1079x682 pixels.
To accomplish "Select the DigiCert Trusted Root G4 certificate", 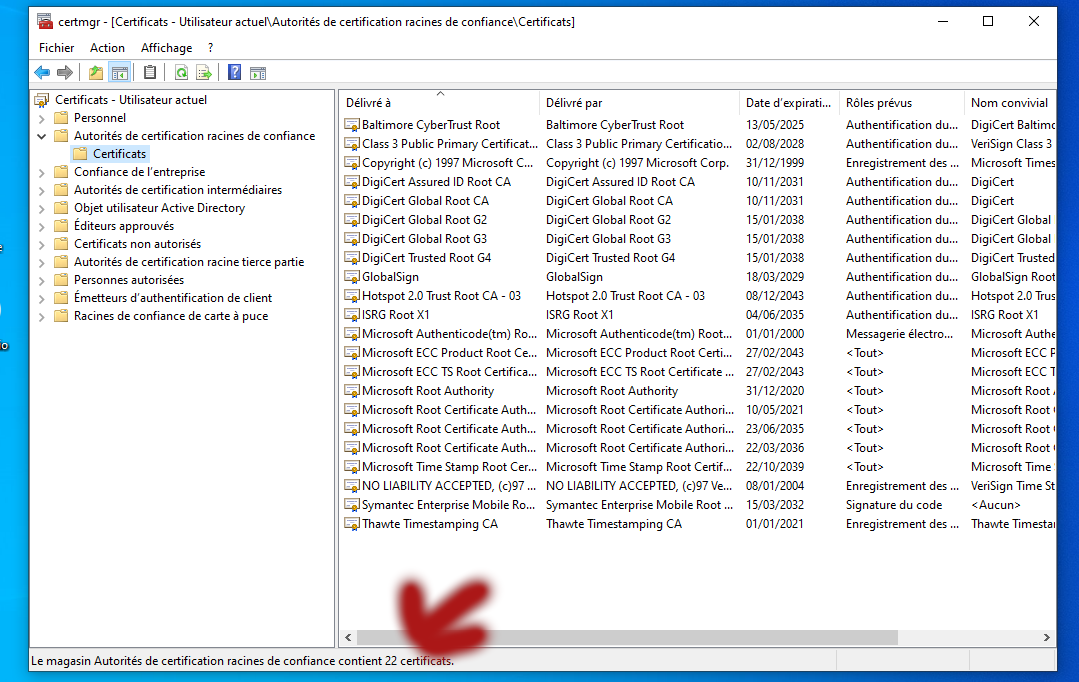I will coord(427,258).
